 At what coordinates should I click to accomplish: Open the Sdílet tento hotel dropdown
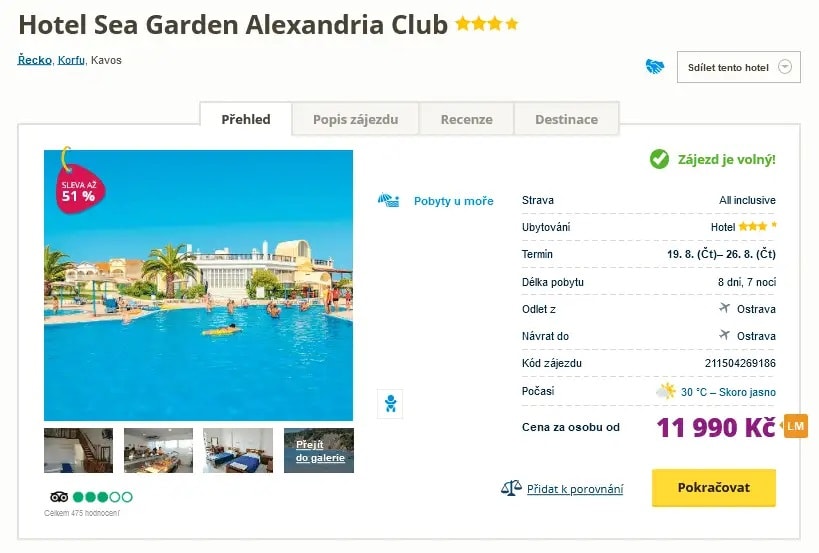[738, 67]
